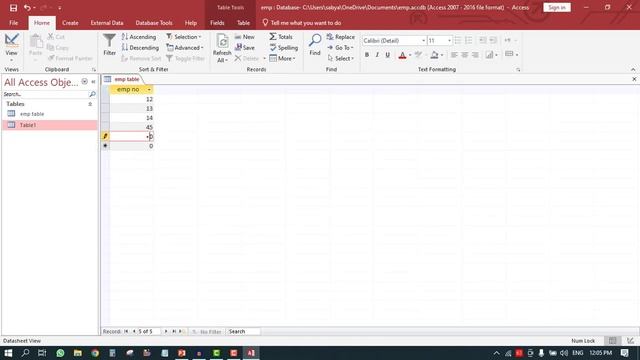The width and height of the screenshot is (640, 360).
Task: Switch to the Fields tab
Action: pos(217,23)
